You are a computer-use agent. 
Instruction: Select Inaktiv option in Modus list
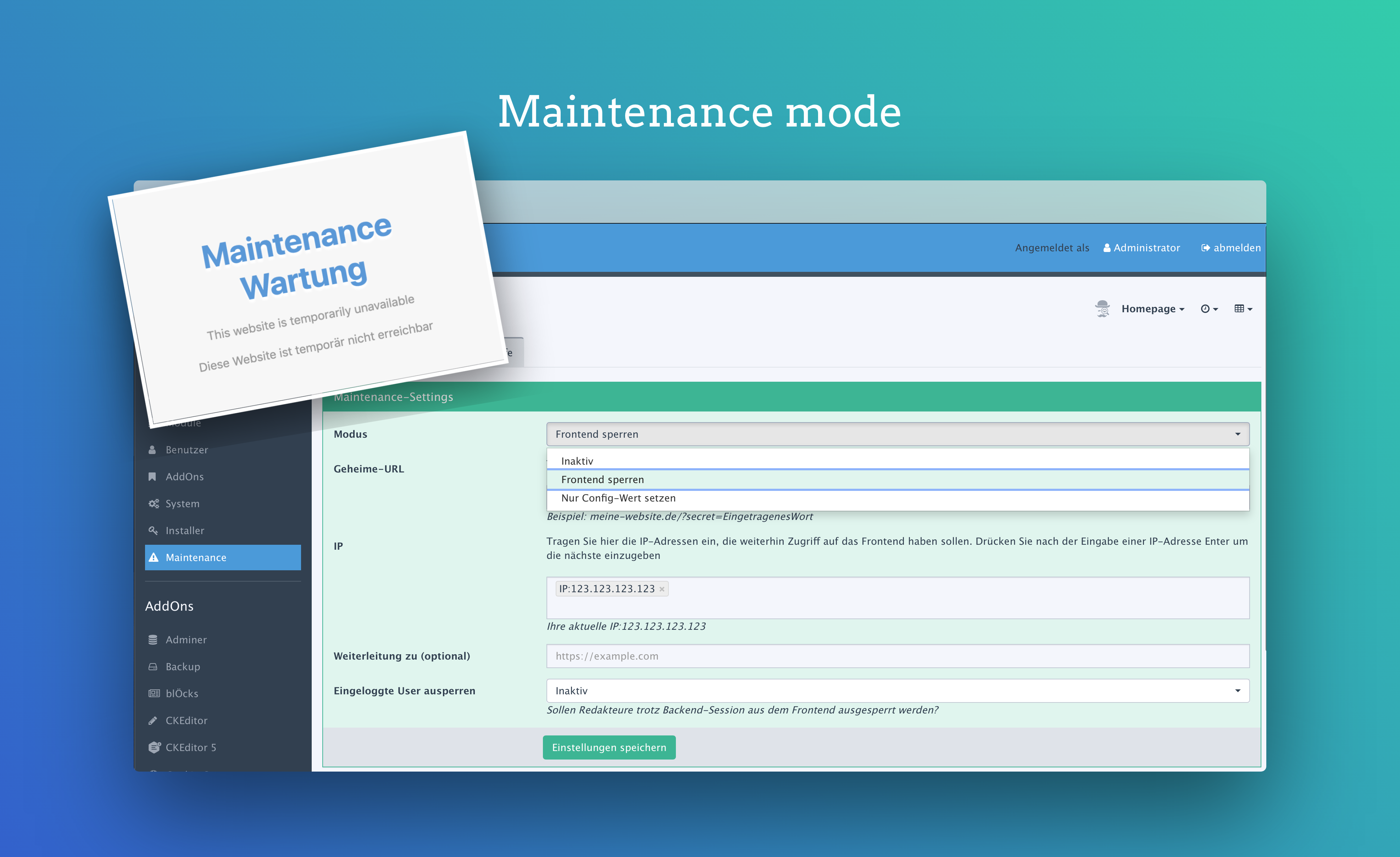577,461
